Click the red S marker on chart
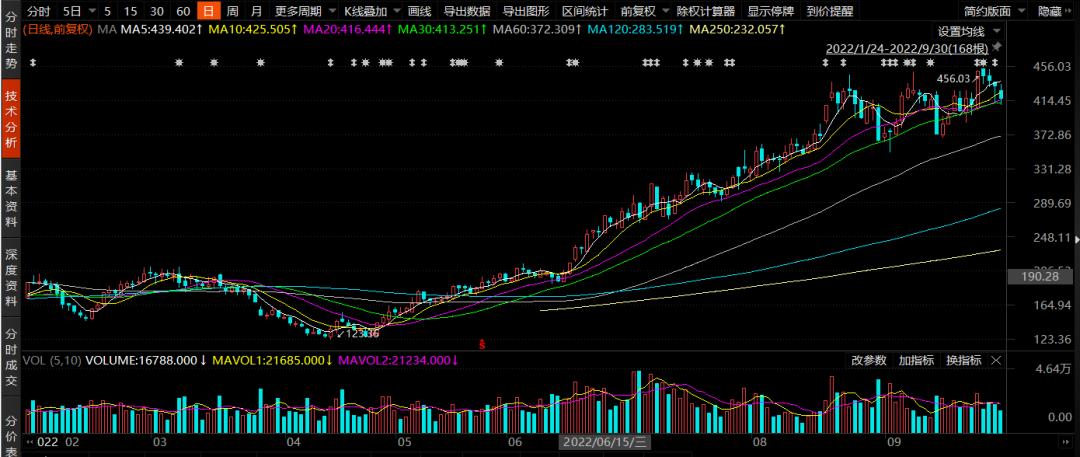This screenshot has height=457, width=1080. pos(482,343)
